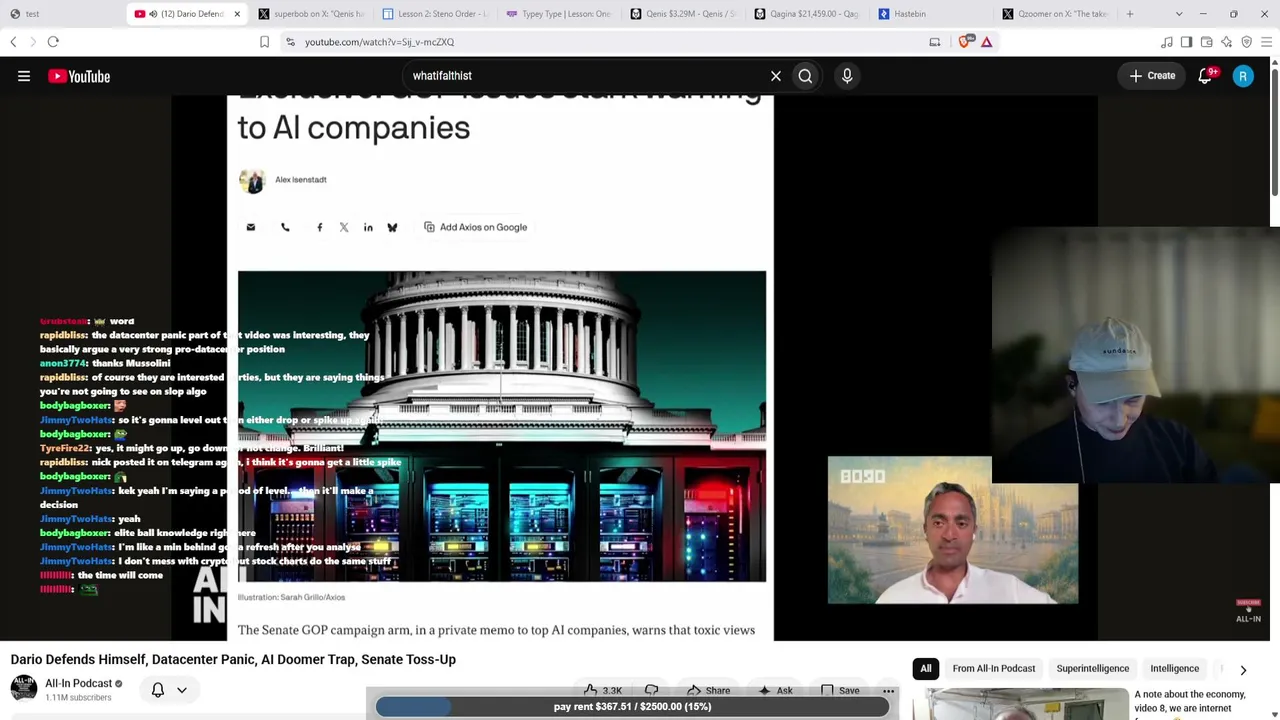The width and height of the screenshot is (1280, 720).
Task: Open the All-In Podcast channel avatar
Action: (x=24, y=689)
